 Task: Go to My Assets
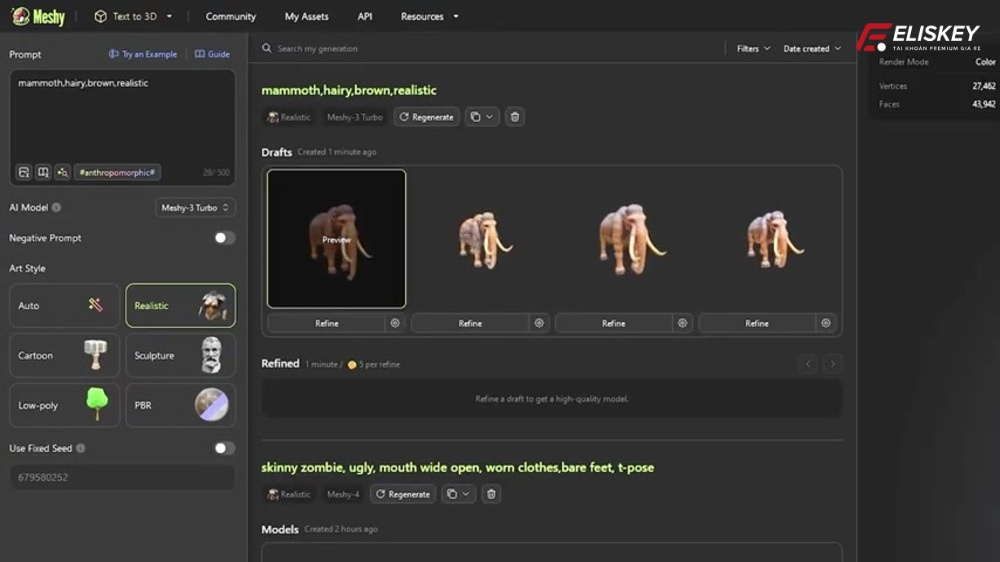(x=306, y=16)
